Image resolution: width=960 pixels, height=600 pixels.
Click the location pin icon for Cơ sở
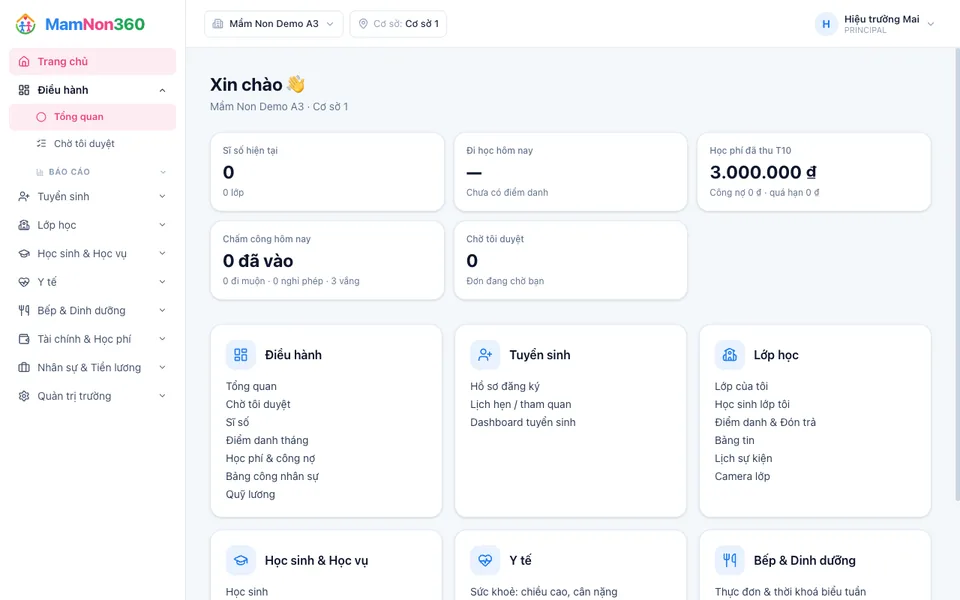point(363,24)
